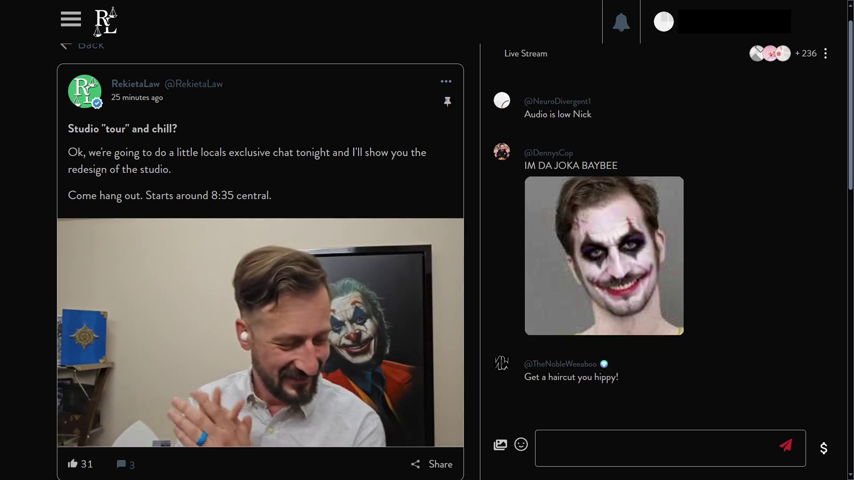
Task: Open @DennysCop chat avatar
Action: (x=502, y=151)
